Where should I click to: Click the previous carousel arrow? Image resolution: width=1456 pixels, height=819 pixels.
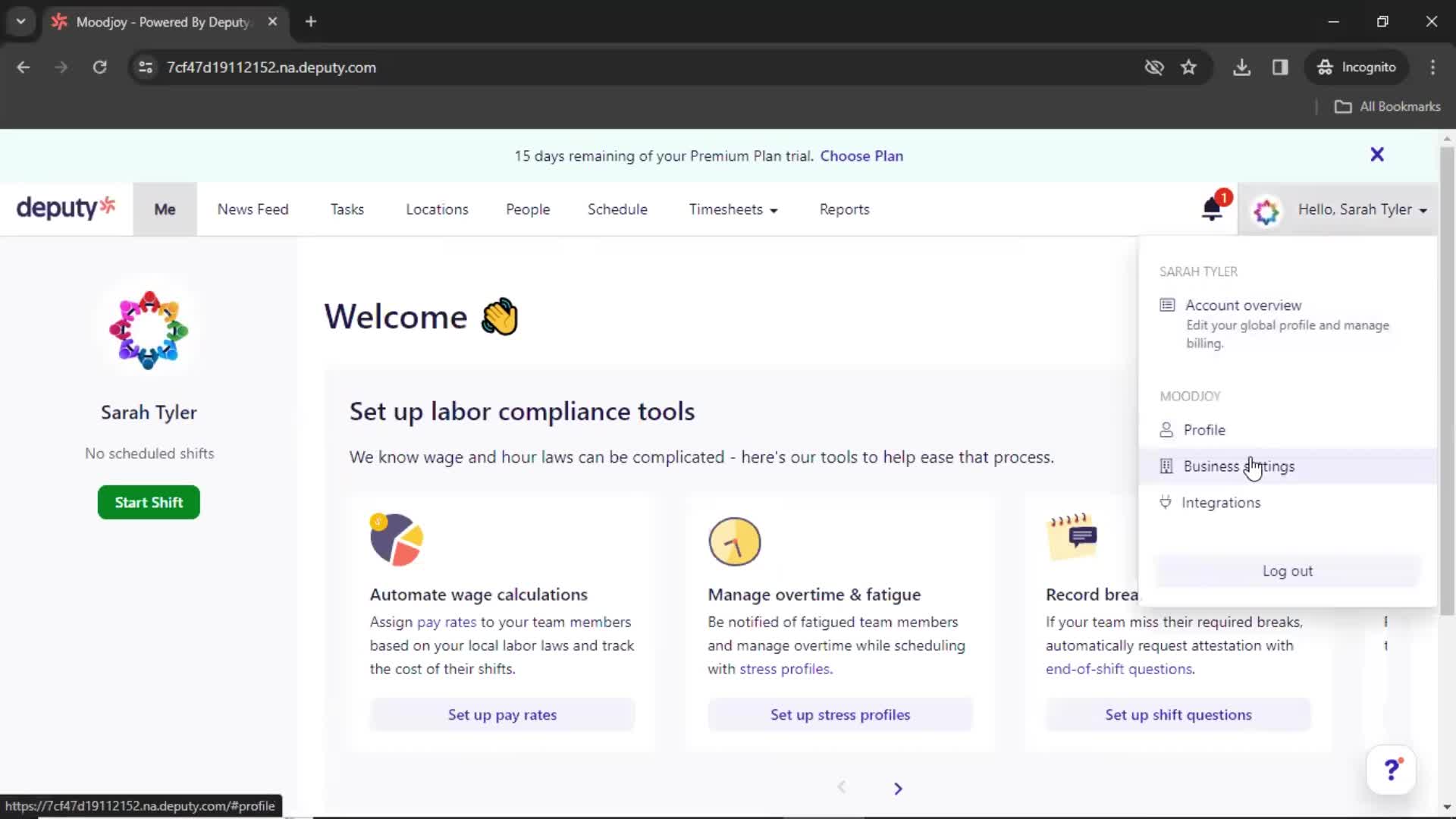point(842,787)
